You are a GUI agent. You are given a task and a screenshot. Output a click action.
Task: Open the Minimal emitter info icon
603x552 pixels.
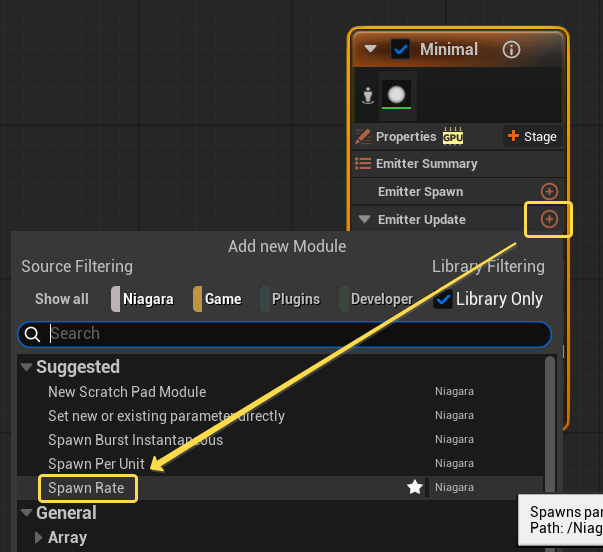(511, 50)
